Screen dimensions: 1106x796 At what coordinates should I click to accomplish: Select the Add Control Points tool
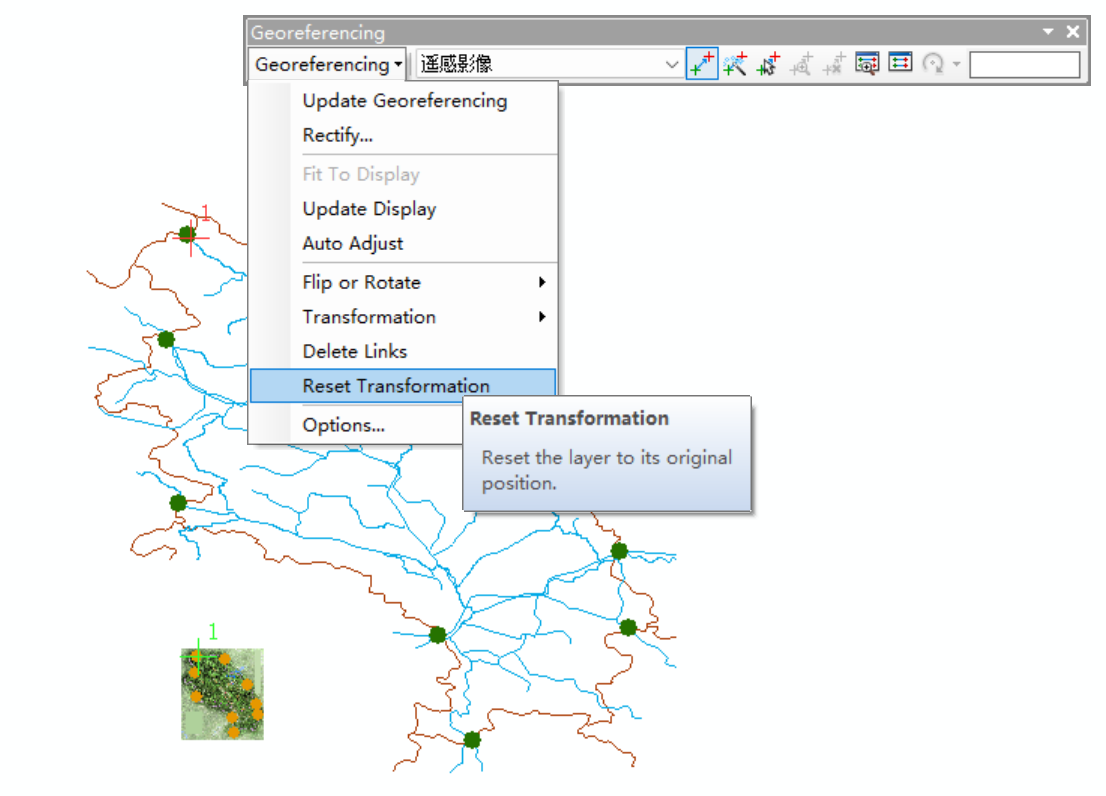(702, 63)
